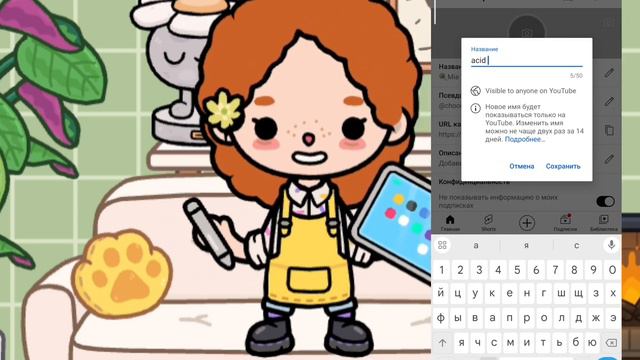Tap the л letter key

pos(561,317)
